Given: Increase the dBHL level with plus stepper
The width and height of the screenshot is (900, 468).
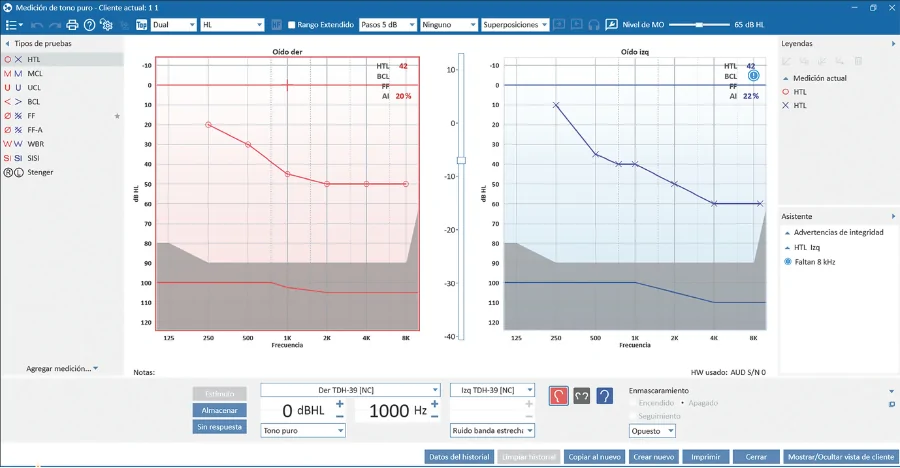Looking at the screenshot, I should (x=340, y=404).
